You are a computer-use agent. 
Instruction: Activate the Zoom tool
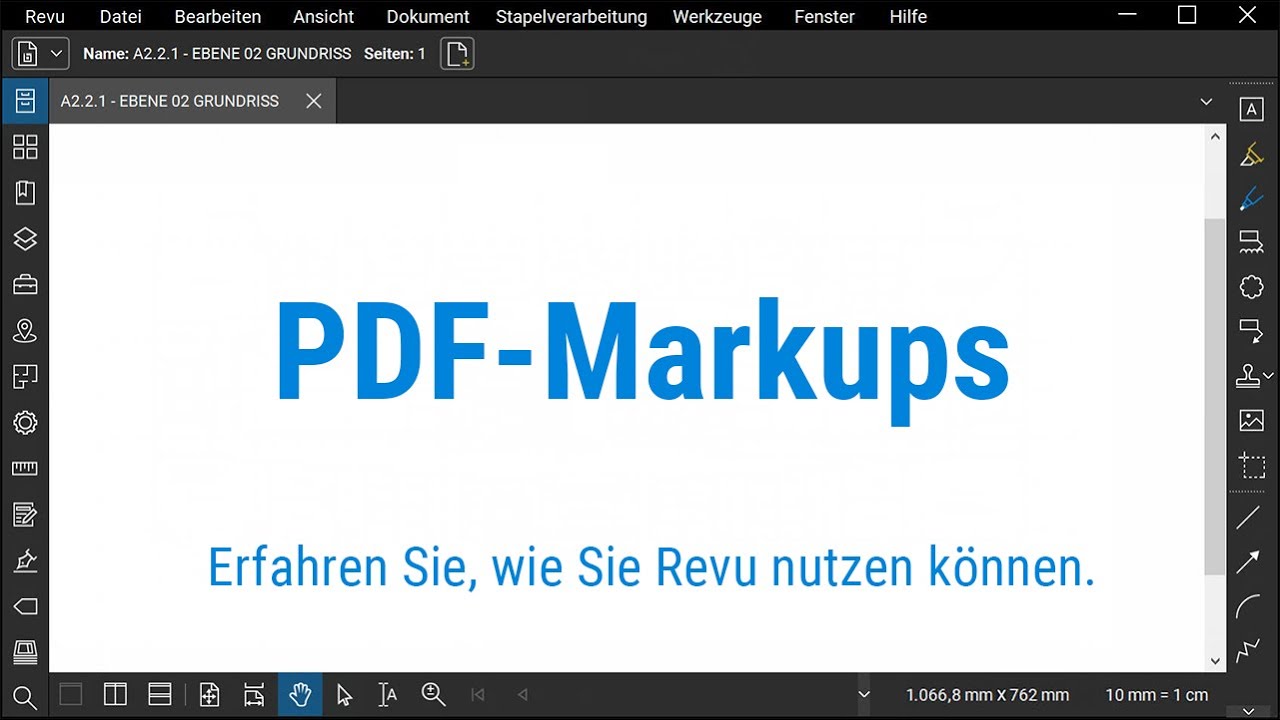(x=433, y=694)
